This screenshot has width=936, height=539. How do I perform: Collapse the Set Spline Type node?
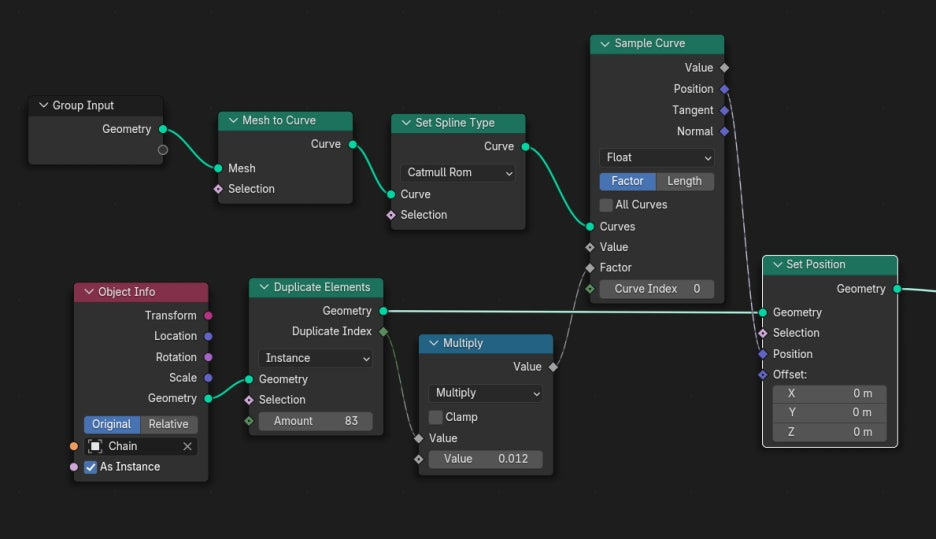(407, 123)
